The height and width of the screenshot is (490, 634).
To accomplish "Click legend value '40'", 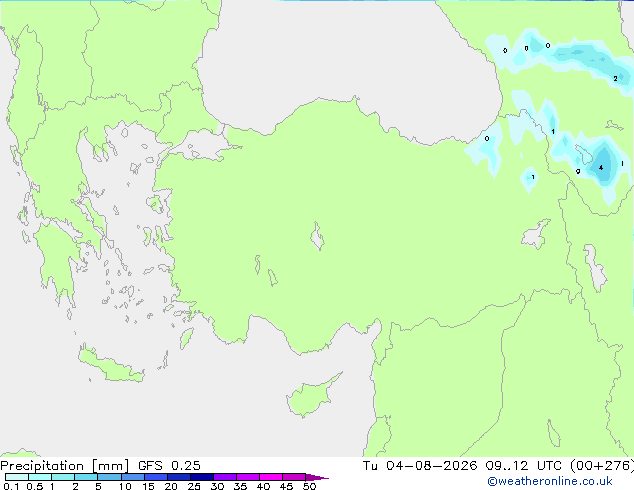I will 263,486.
